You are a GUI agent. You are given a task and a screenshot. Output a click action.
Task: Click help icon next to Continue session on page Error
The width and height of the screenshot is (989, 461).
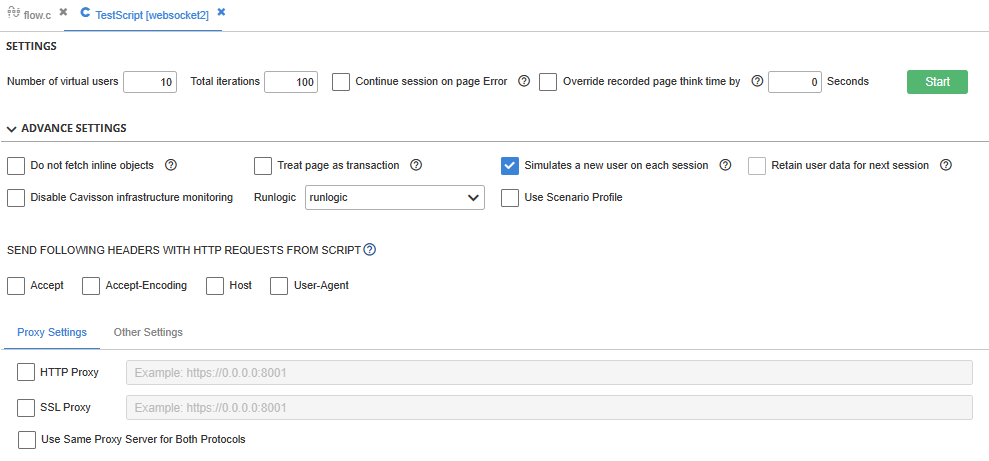pyautogui.click(x=524, y=81)
